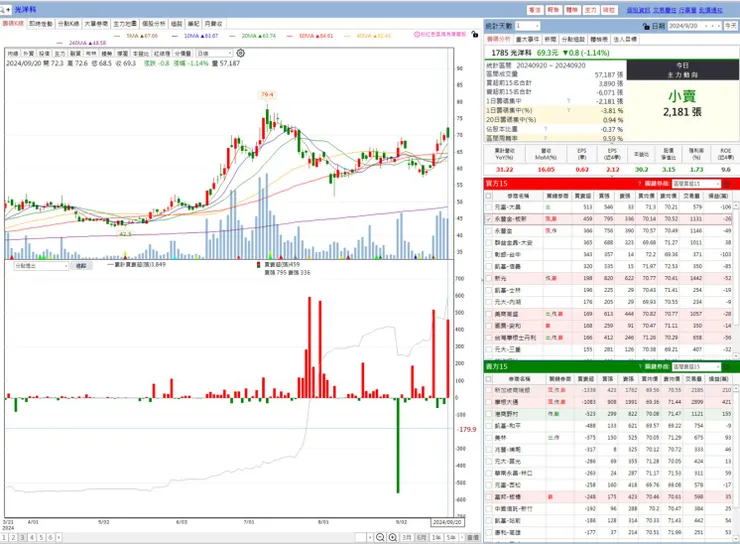Check the 新光 row checkbox

(488, 278)
